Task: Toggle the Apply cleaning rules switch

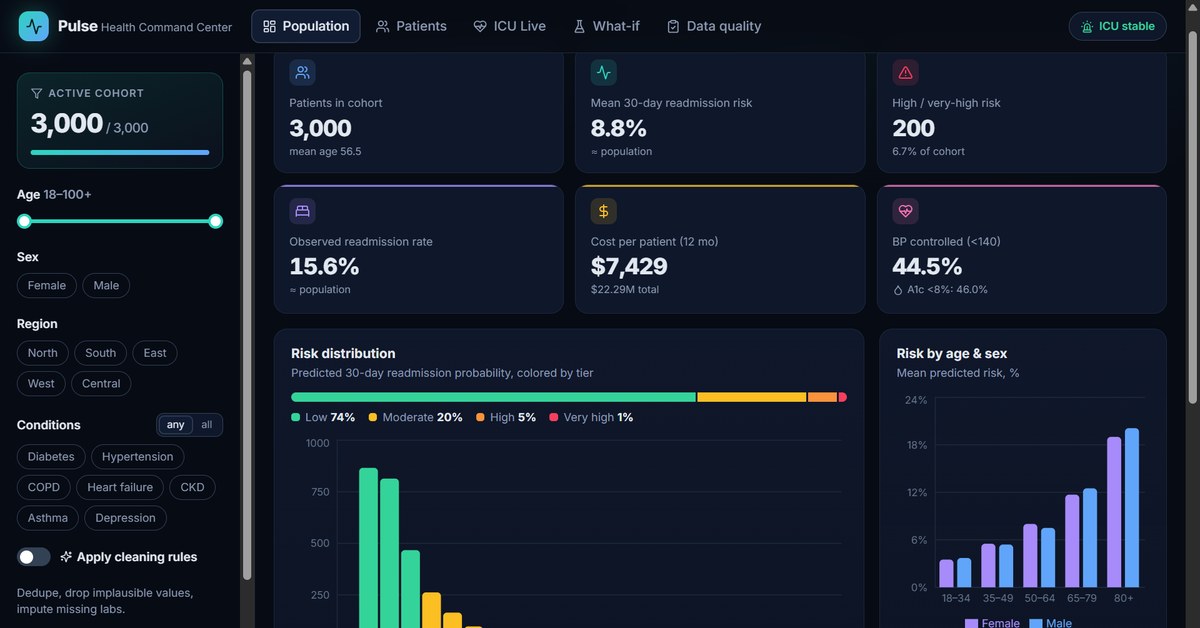Action: coord(34,557)
